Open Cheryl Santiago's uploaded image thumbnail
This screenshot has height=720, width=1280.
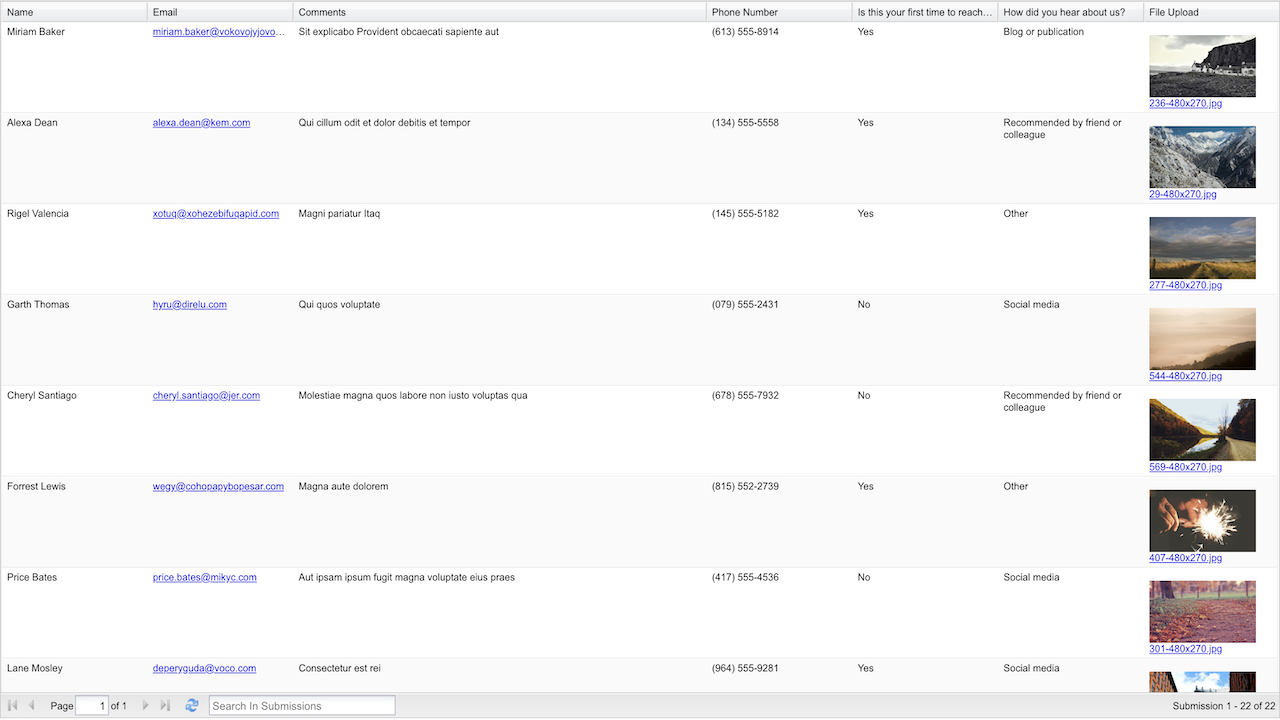pos(1202,429)
